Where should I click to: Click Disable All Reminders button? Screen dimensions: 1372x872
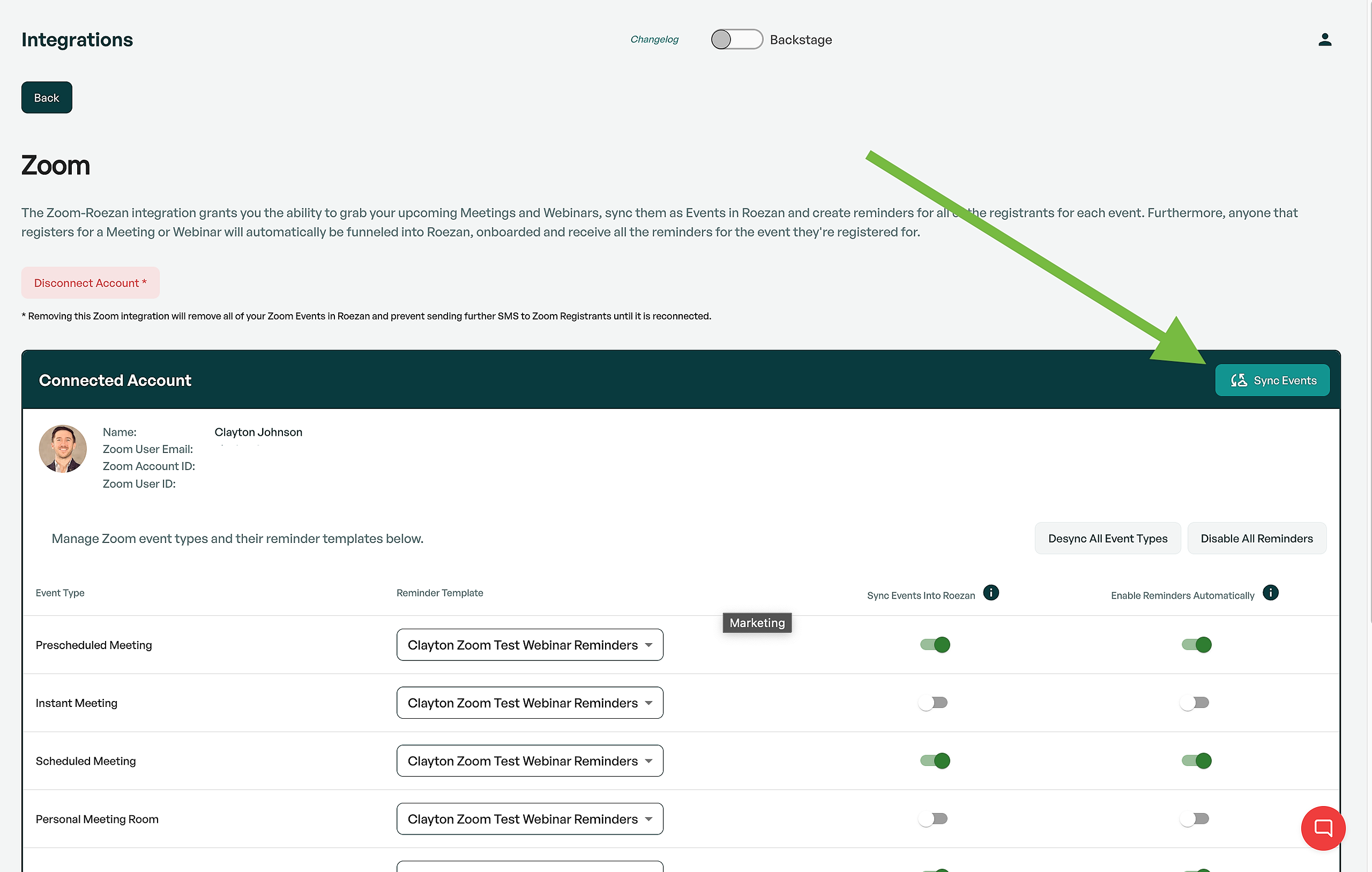pyautogui.click(x=1256, y=539)
